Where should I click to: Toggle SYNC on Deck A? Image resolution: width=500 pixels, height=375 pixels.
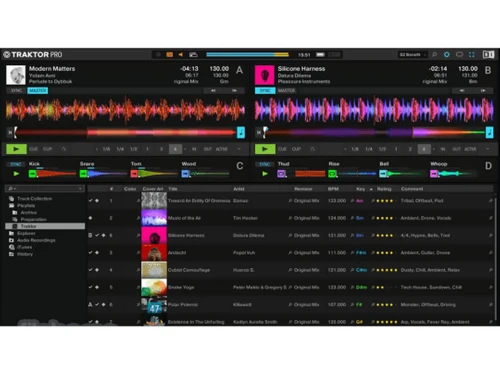pyautogui.click(x=16, y=91)
